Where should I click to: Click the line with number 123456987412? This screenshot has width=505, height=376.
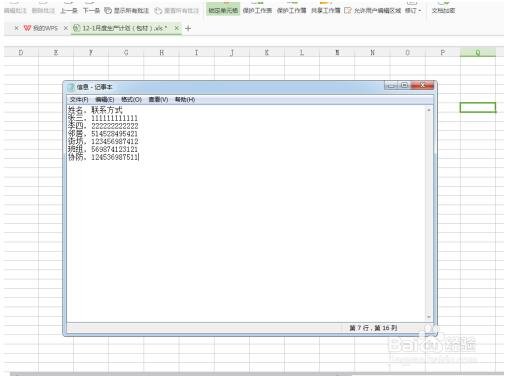pos(103,141)
